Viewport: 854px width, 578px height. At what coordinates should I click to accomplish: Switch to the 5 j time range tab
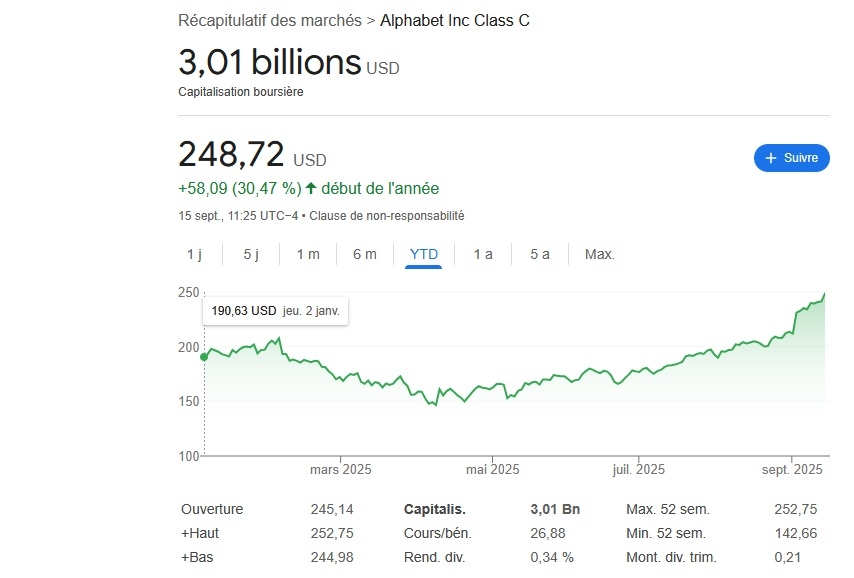(x=249, y=254)
